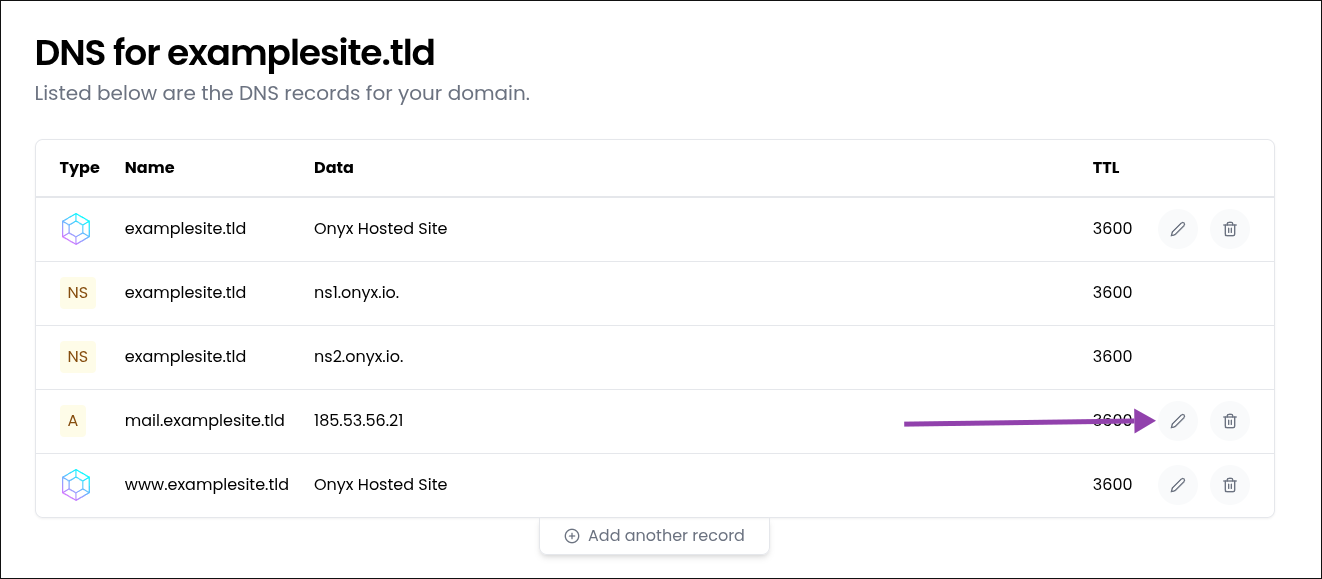This screenshot has width=1322, height=579.
Task: Edit the www.examplesite.tld record
Action: [x=1178, y=485]
